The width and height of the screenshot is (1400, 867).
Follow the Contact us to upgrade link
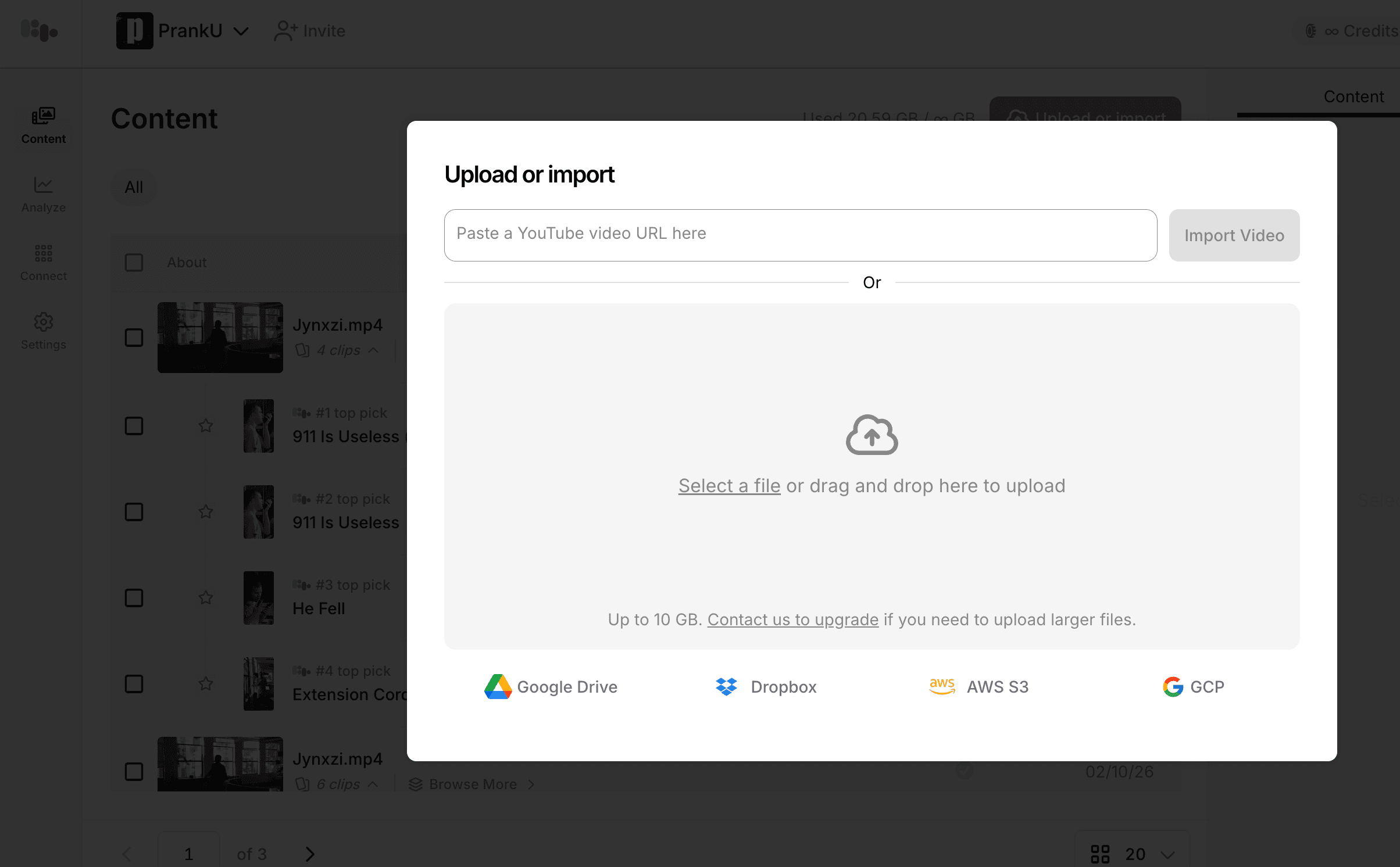pyautogui.click(x=793, y=619)
